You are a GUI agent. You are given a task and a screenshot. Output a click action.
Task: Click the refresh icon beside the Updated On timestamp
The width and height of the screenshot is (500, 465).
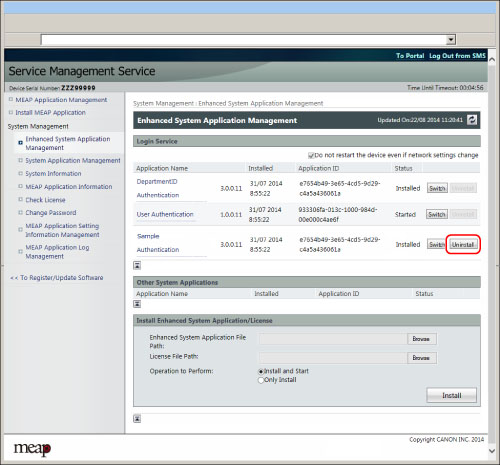pos(472,120)
